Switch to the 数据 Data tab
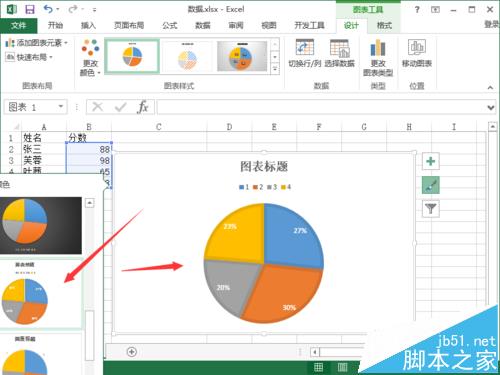500x375 pixels. (x=203, y=25)
